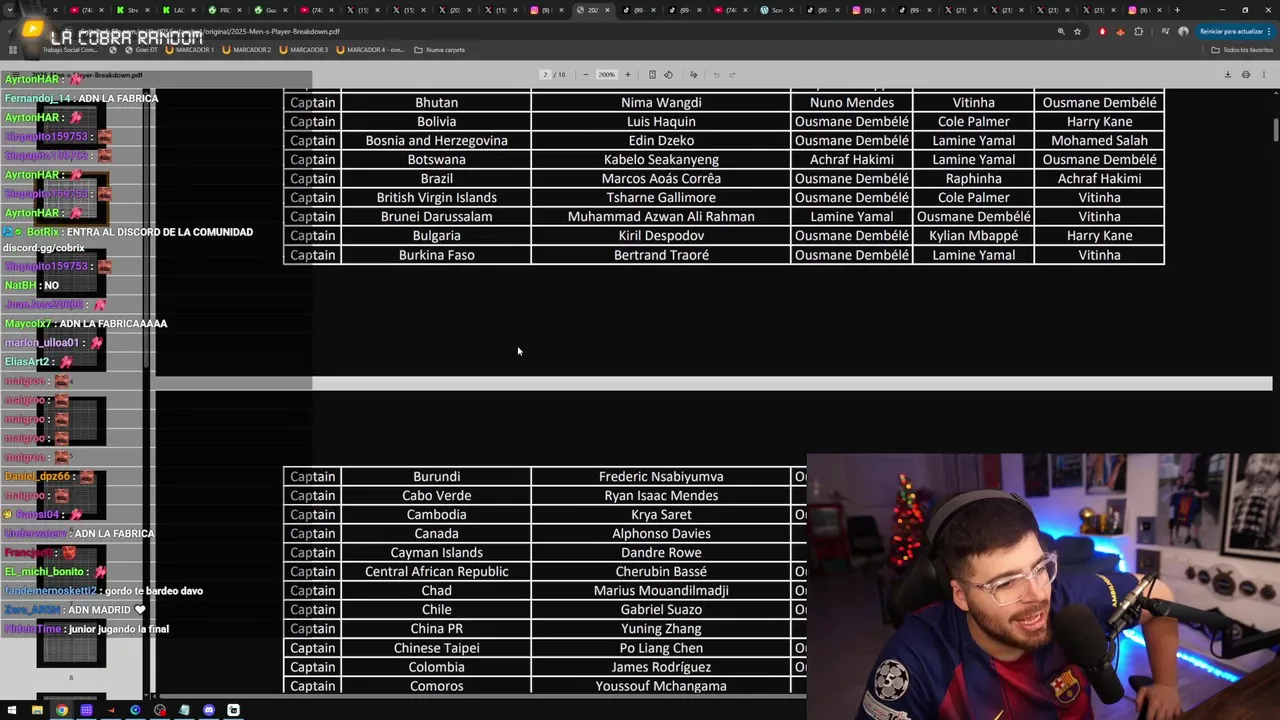Click the BotRix discord chat message
Screen dimensions: 1280x720
(128, 239)
